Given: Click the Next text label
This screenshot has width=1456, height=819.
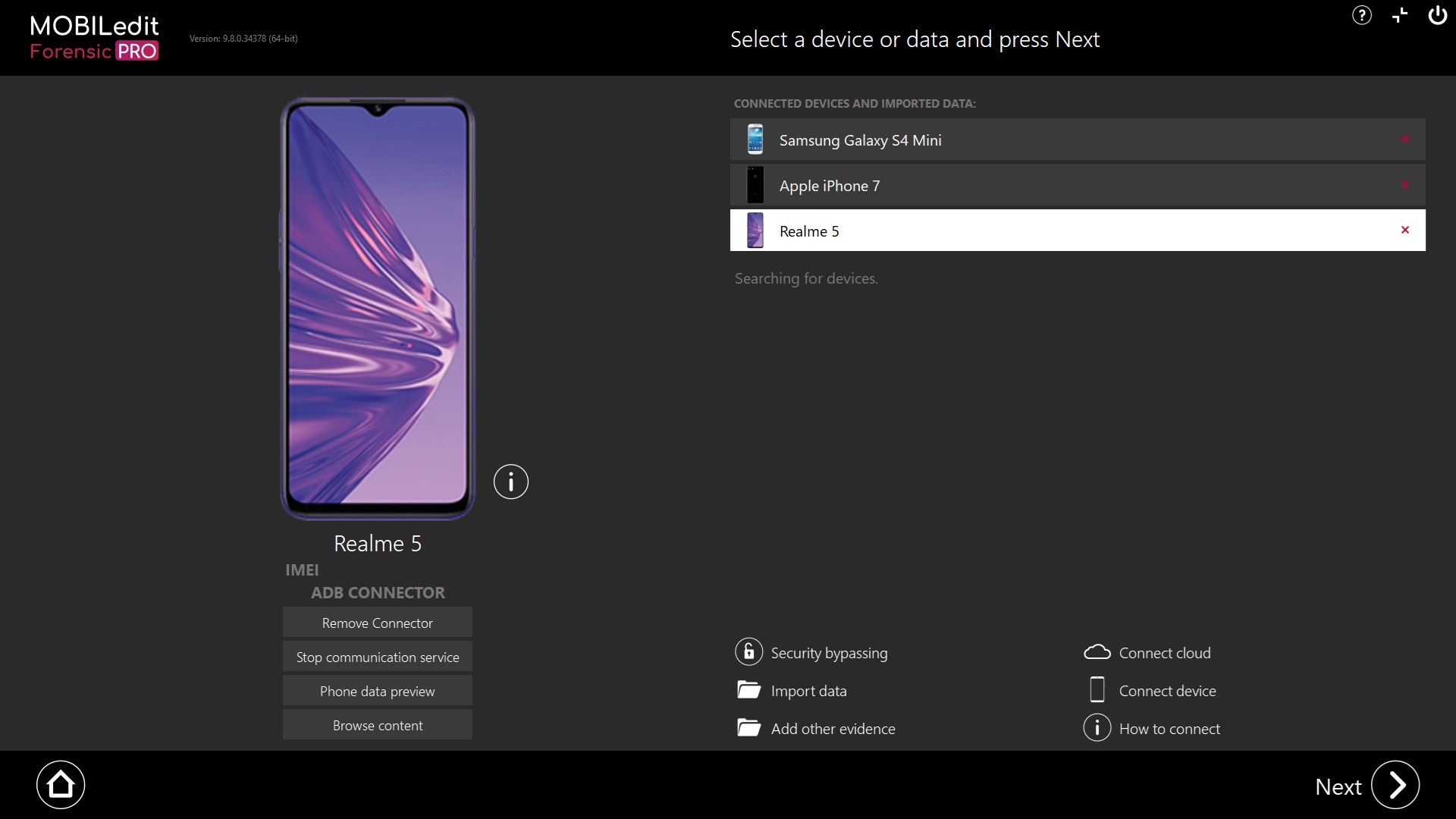Looking at the screenshot, I should pos(1338,787).
